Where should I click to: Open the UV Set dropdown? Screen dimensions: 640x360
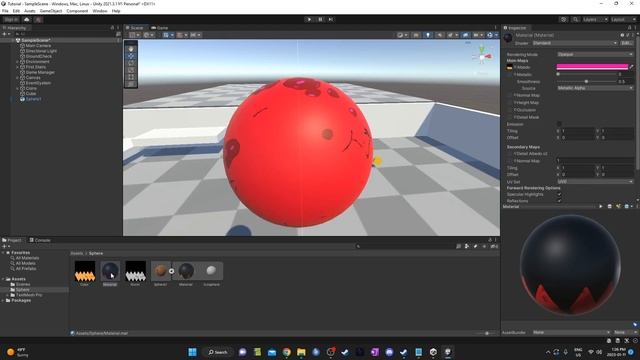(x=595, y=181)
